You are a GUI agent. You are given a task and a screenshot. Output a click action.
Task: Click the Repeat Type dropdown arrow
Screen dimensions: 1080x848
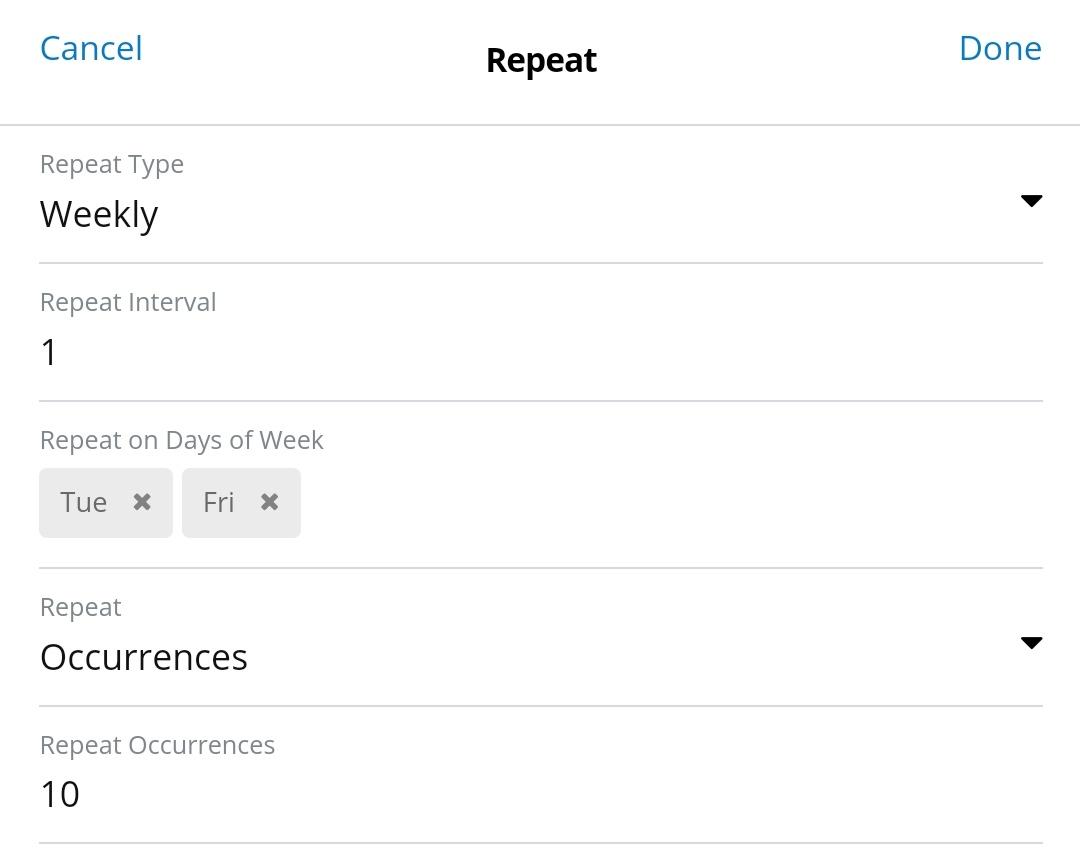pos(1032,200)
